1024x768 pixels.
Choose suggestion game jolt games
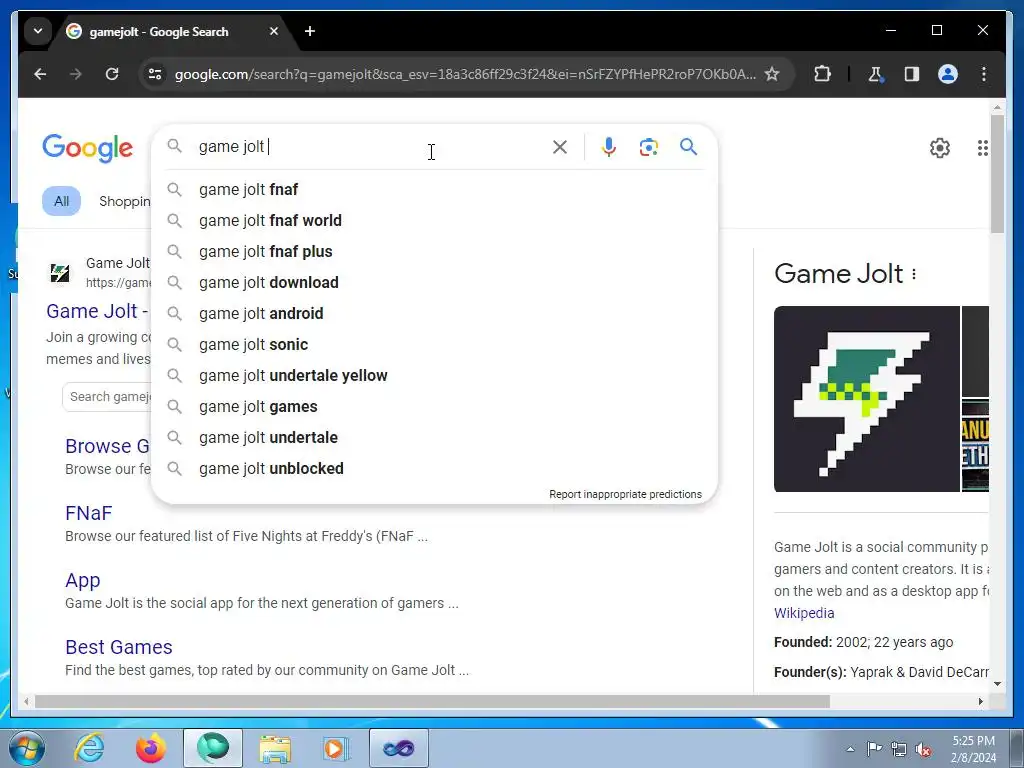click(434, 407)
